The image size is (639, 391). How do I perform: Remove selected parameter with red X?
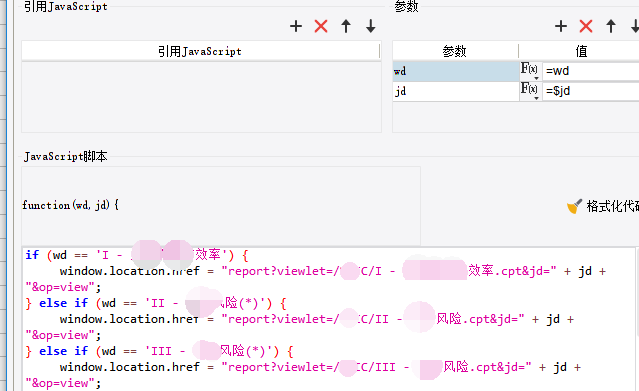point(586,27)
